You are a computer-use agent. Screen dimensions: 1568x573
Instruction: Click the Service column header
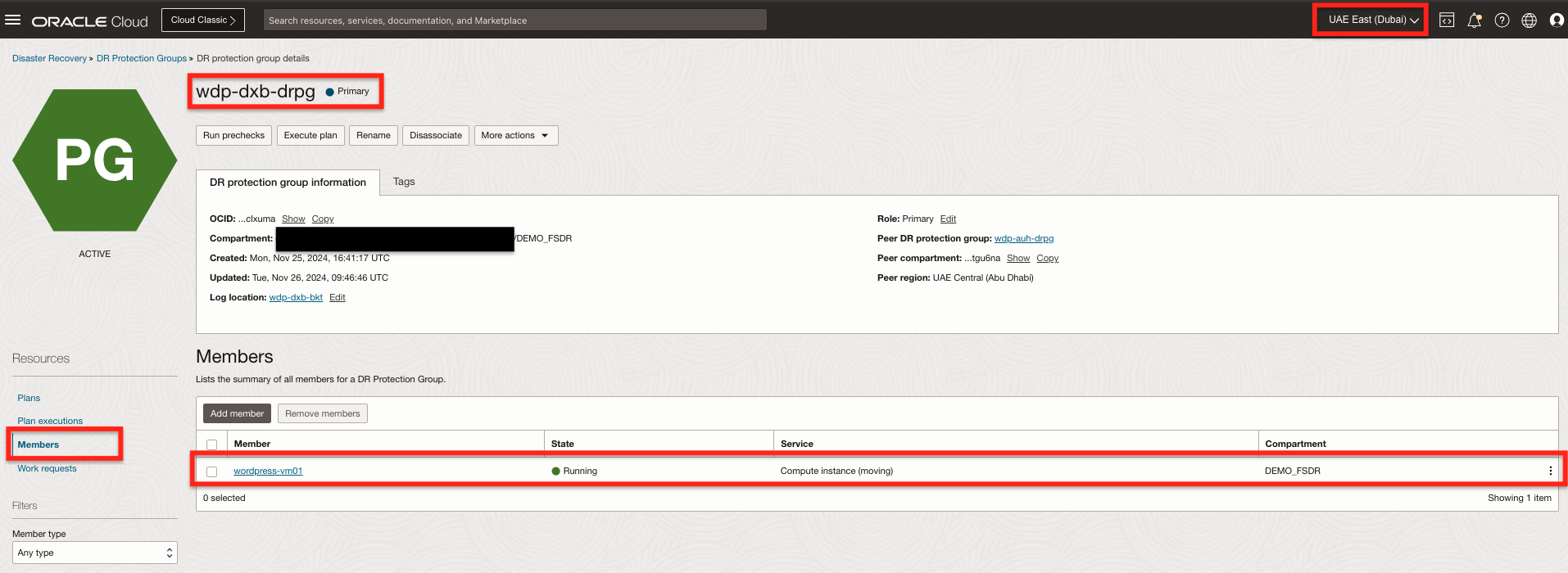click(x=797, y=444)
